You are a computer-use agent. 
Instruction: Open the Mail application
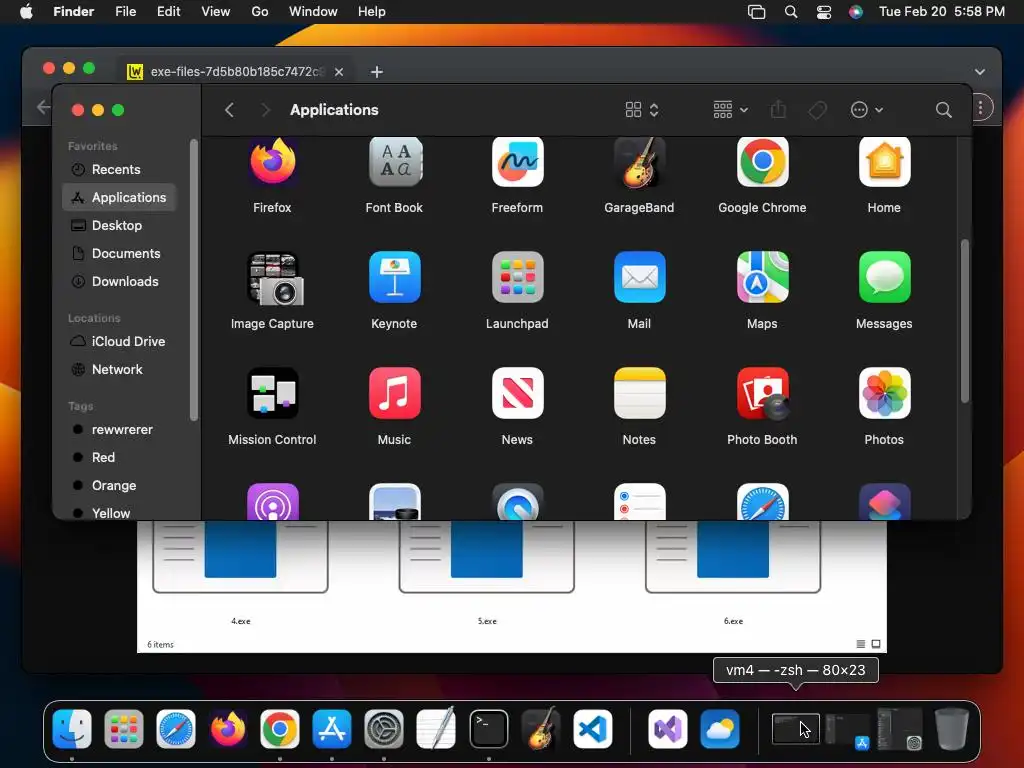[x=639, y=278]
